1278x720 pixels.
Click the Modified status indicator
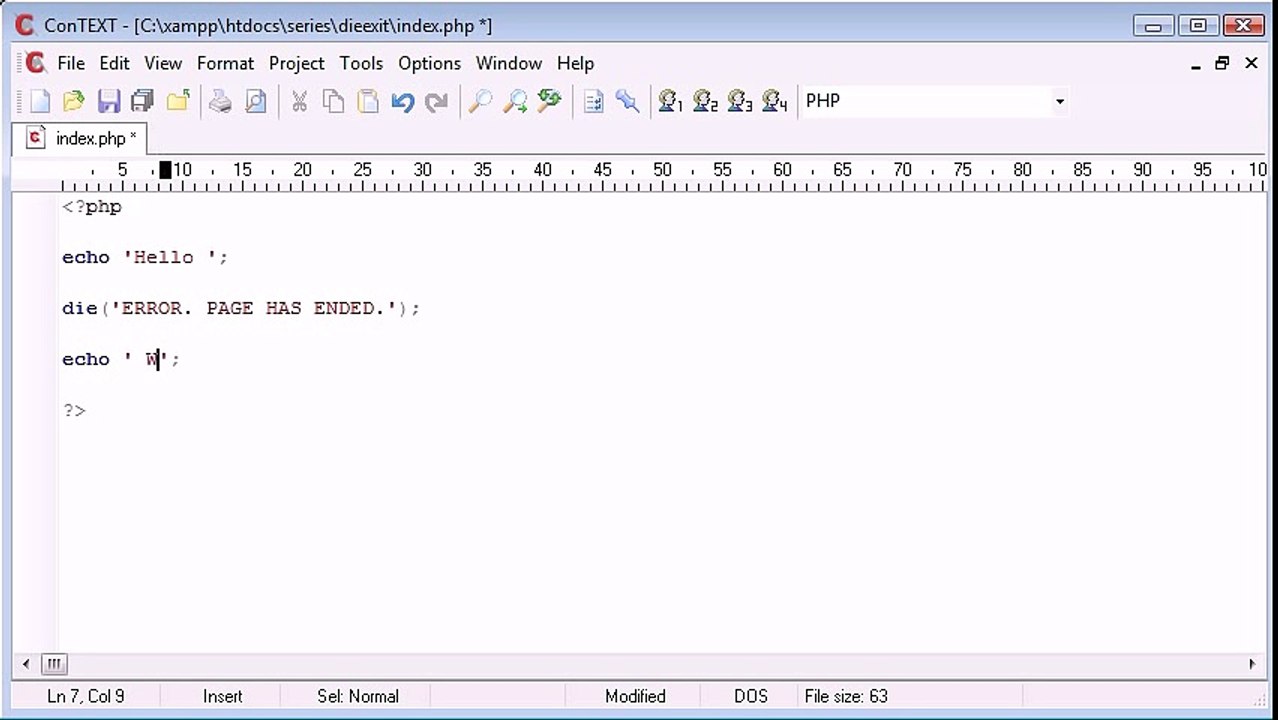pyautogui.click(x=635, y=696)
